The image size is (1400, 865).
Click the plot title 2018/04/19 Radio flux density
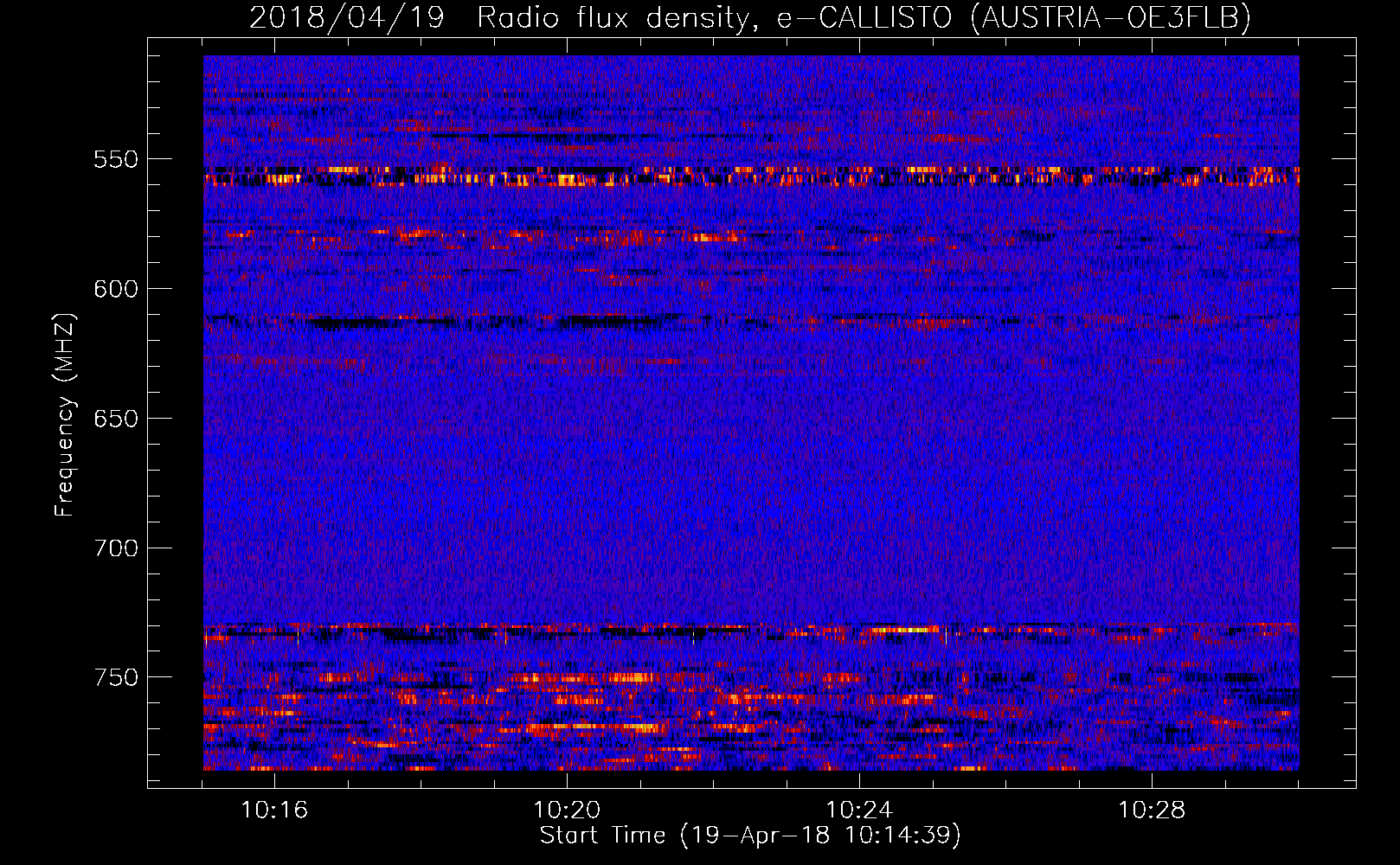(750, 17)
